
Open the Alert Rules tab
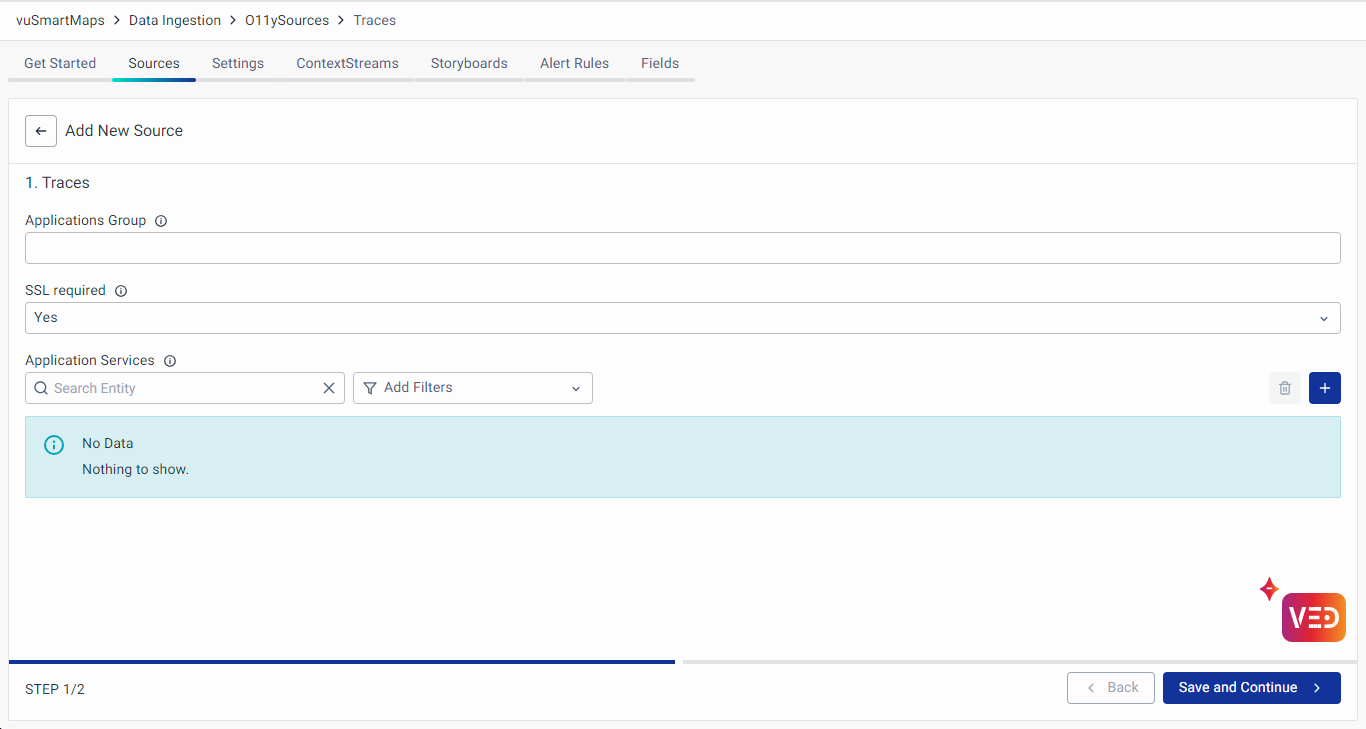[574, 63]
